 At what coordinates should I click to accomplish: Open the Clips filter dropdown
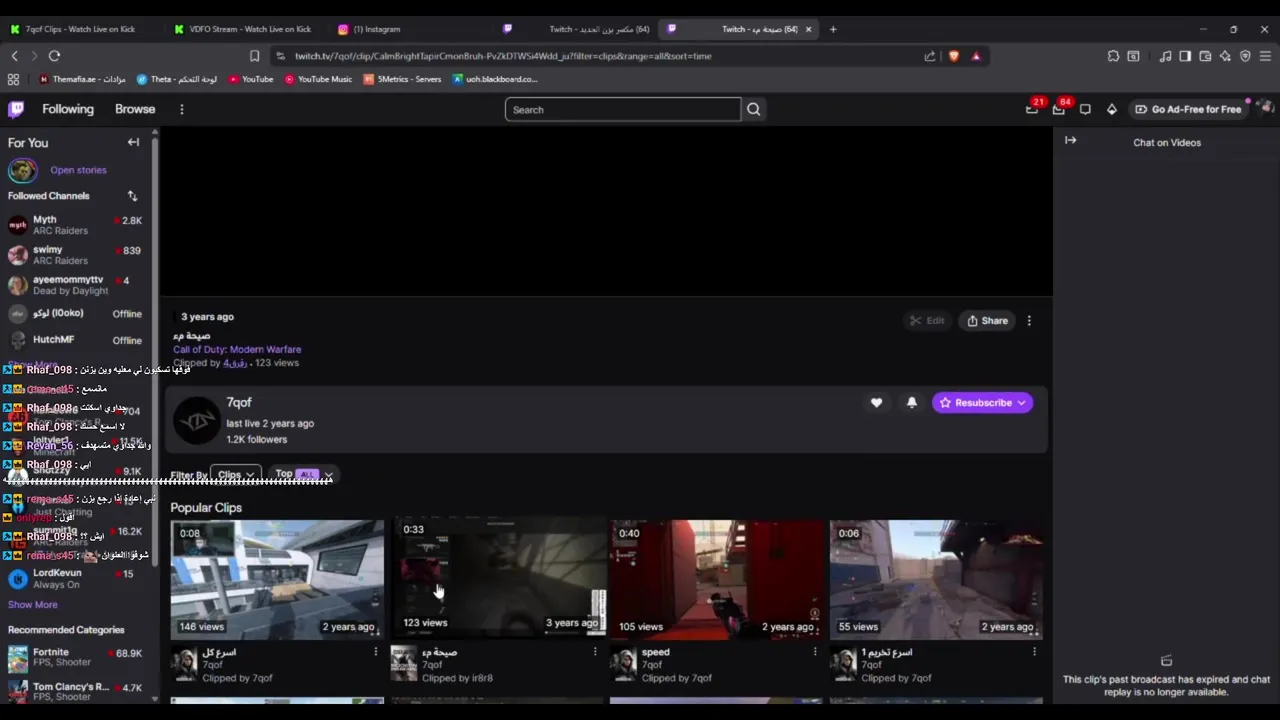(236, 475)
